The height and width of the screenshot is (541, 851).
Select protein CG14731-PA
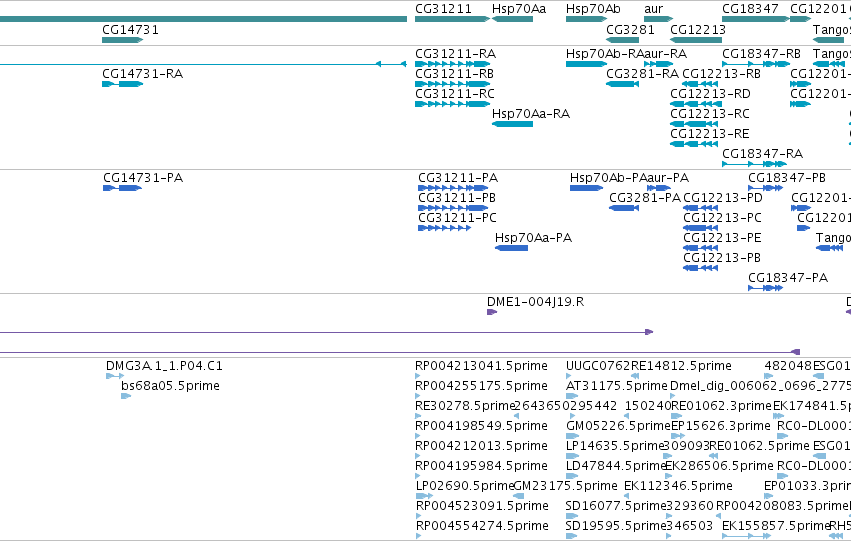tap(123, 188)
